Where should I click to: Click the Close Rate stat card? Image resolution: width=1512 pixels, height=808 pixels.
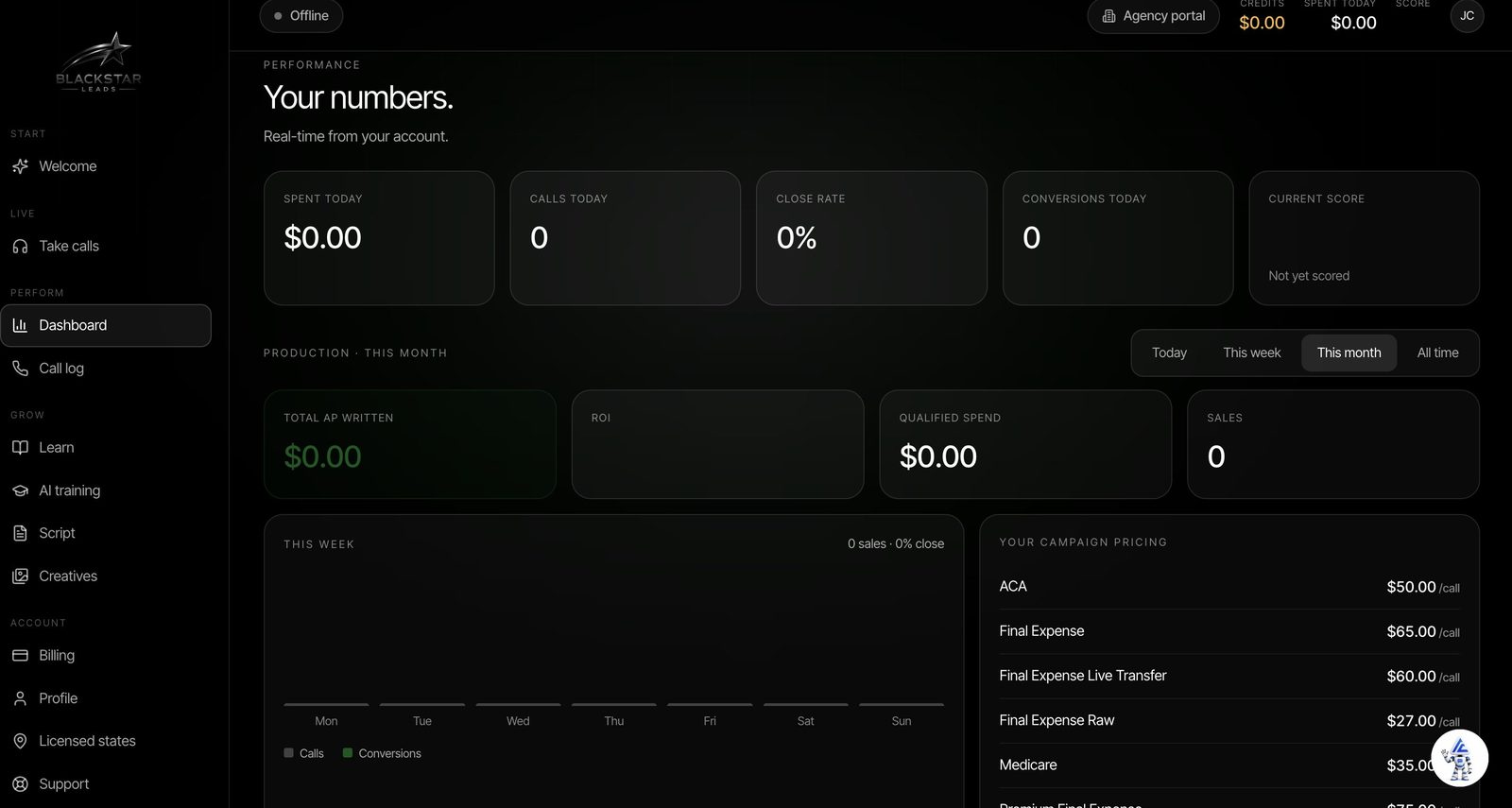pos(871,238)
